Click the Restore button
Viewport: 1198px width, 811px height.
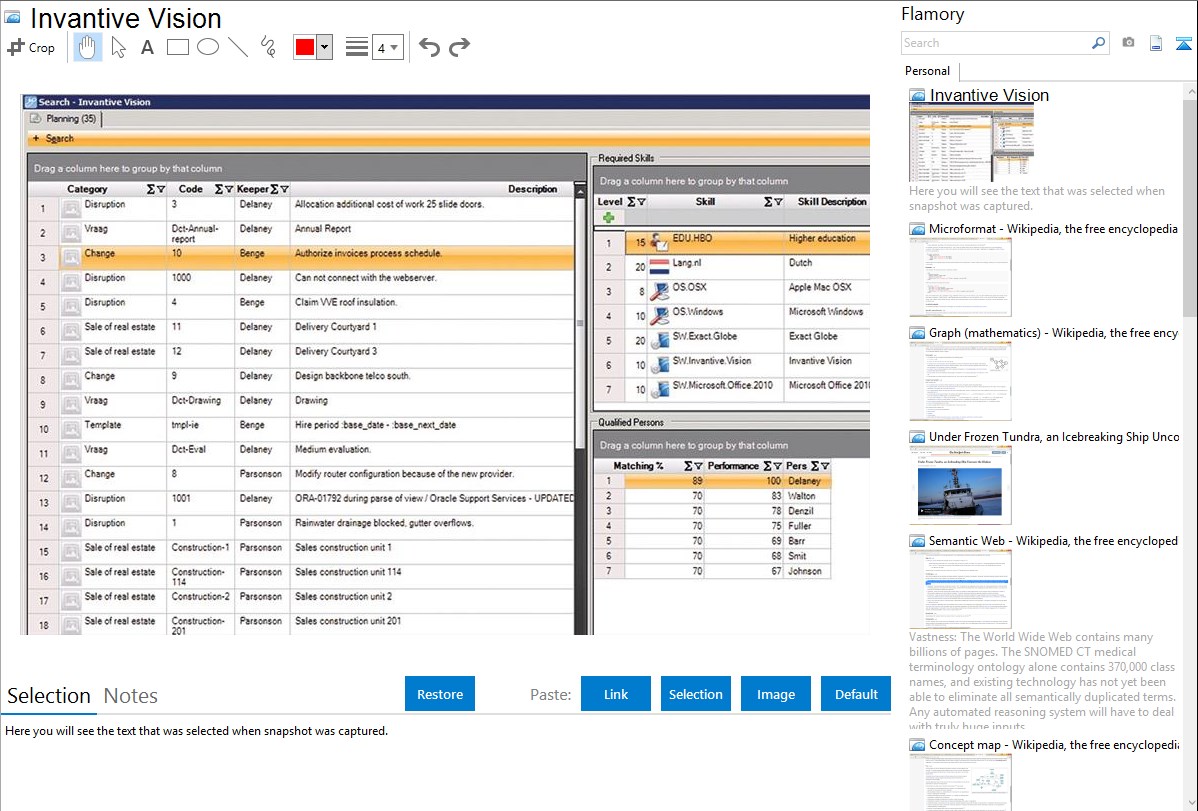coord(440,694)
